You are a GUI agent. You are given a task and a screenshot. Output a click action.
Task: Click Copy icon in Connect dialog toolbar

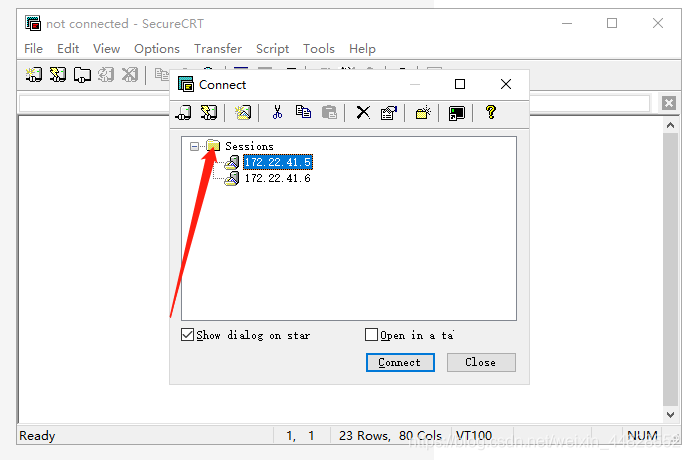[x=303, y=113]
